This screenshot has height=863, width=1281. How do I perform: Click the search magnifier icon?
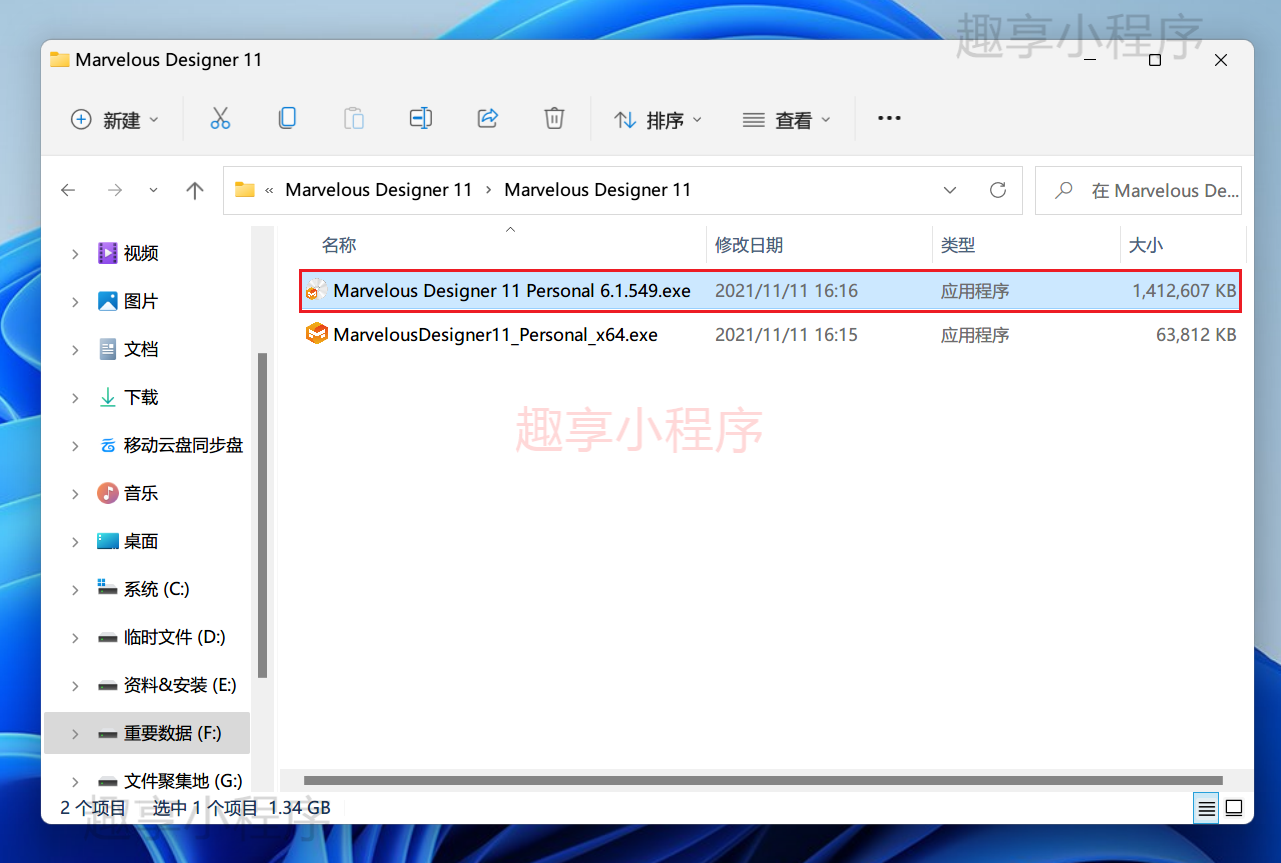(x=1065, y=190)
